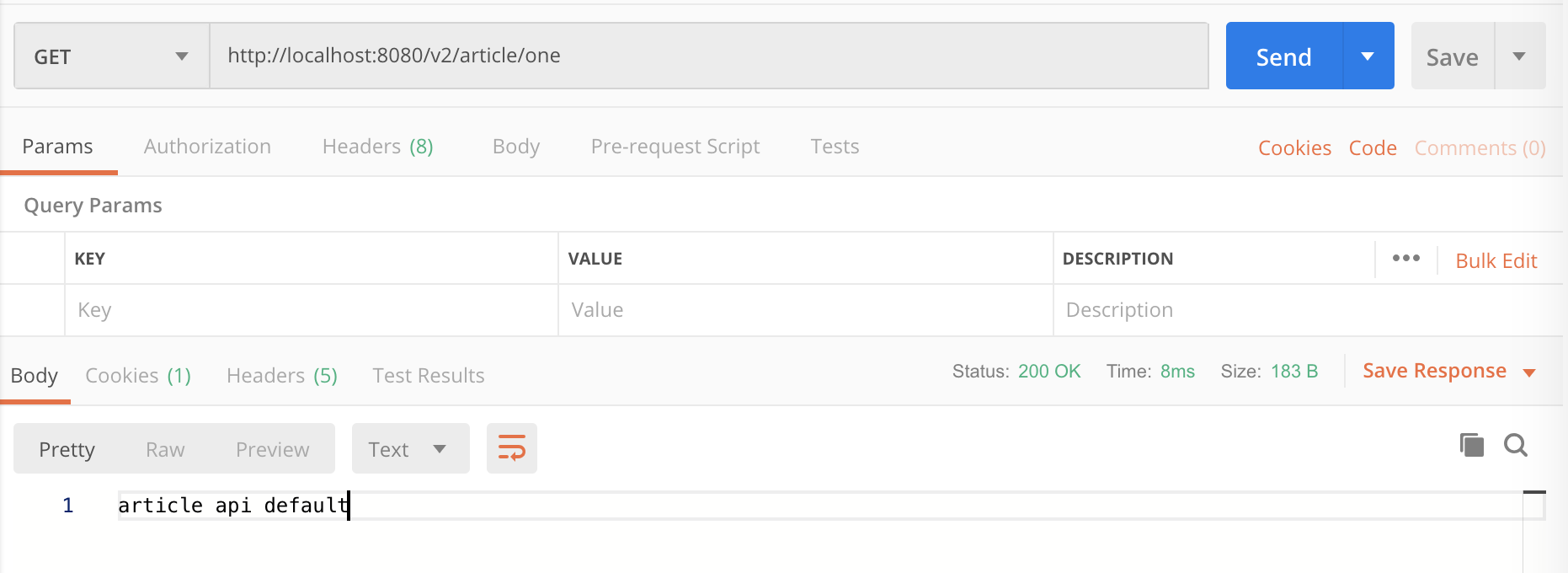Screen dimensions: 1568x573
Task: Select the Preview response view
Action: click(272, 449)
